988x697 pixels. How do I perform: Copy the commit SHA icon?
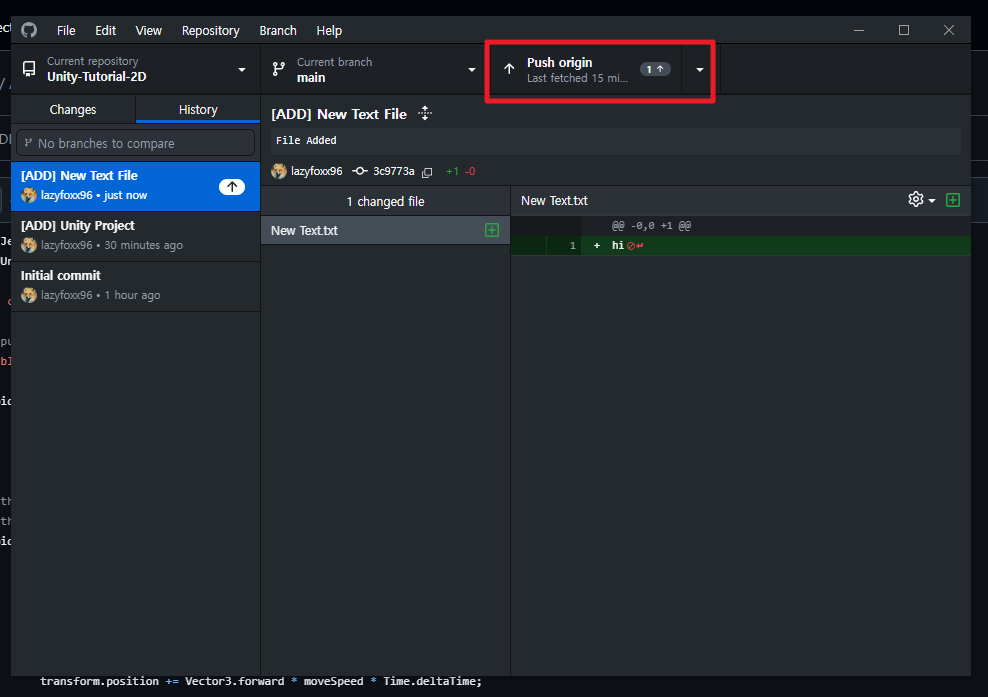click(427, 172)
